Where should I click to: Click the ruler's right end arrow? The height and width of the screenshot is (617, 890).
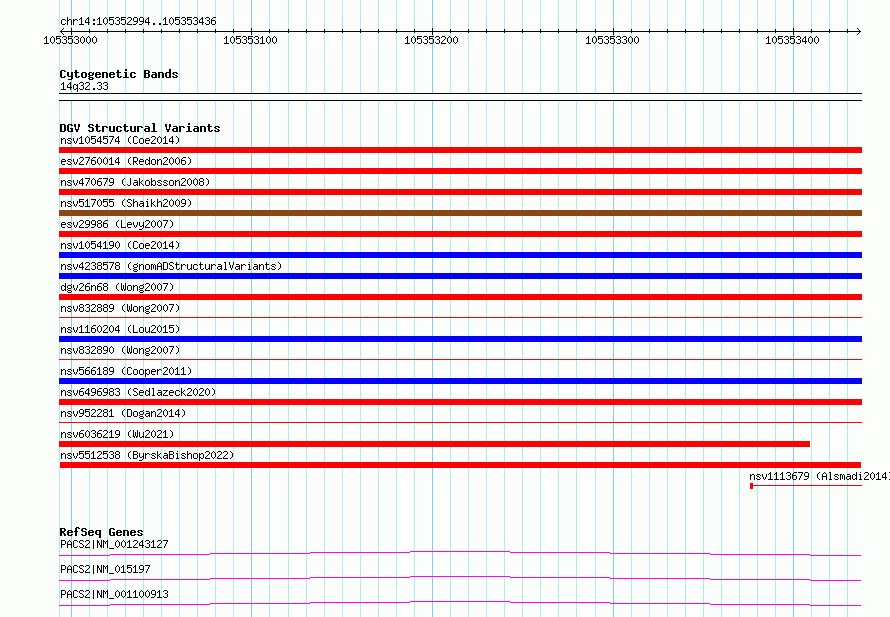(x=859, y=31)
